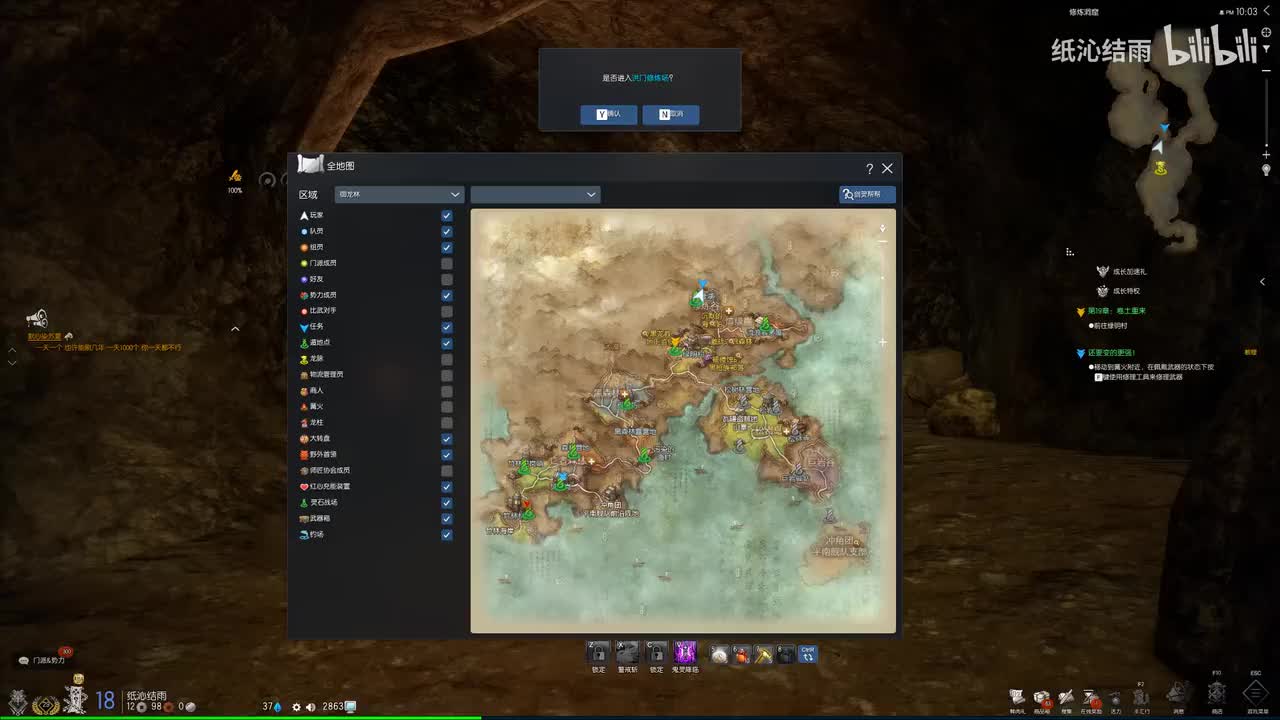Viewport: 1280px width, 720px height.
Task: Click the Ctrl swap quickbar button
Action: tap(808, 655)
